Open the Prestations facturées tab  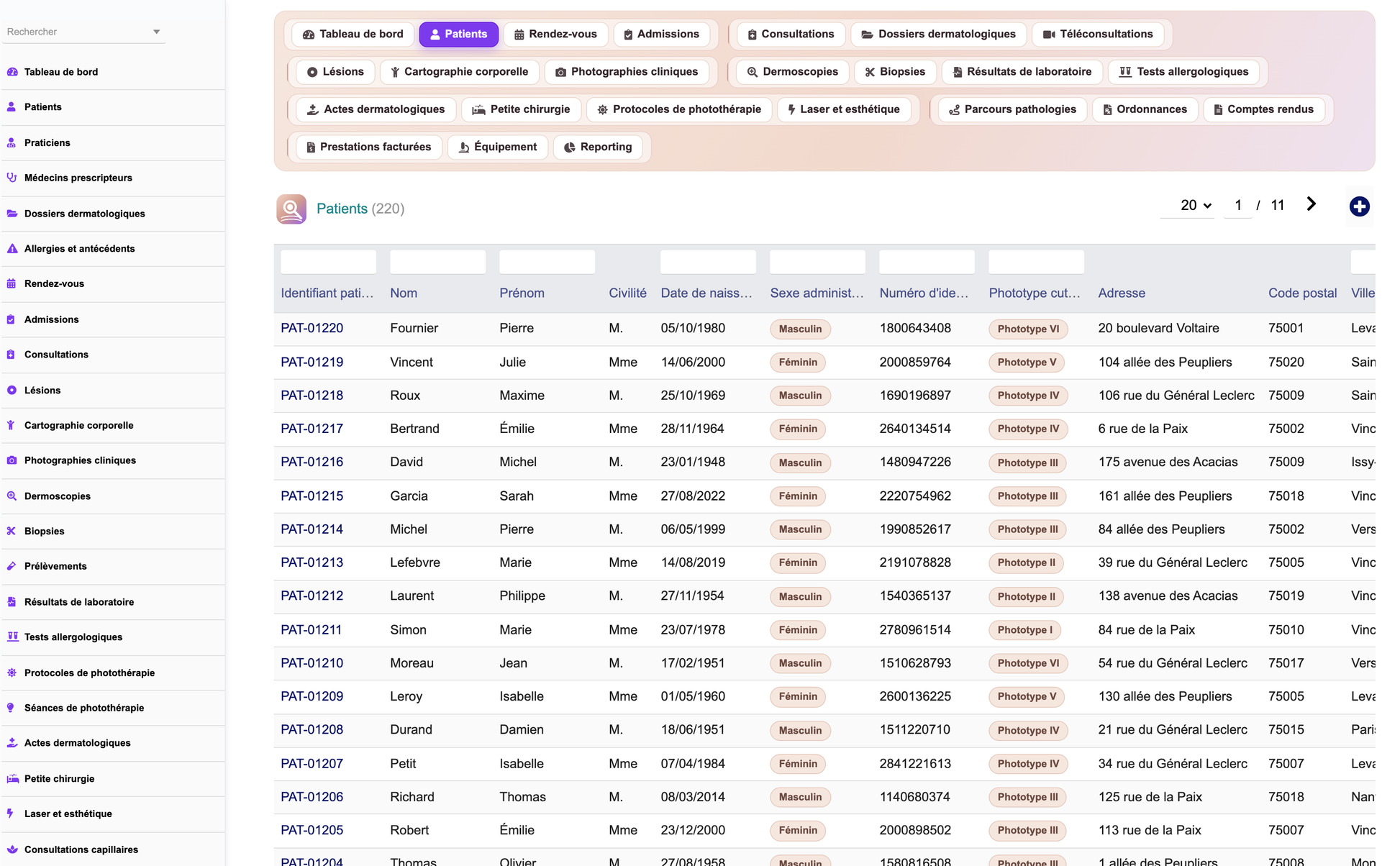coord(368,147)
